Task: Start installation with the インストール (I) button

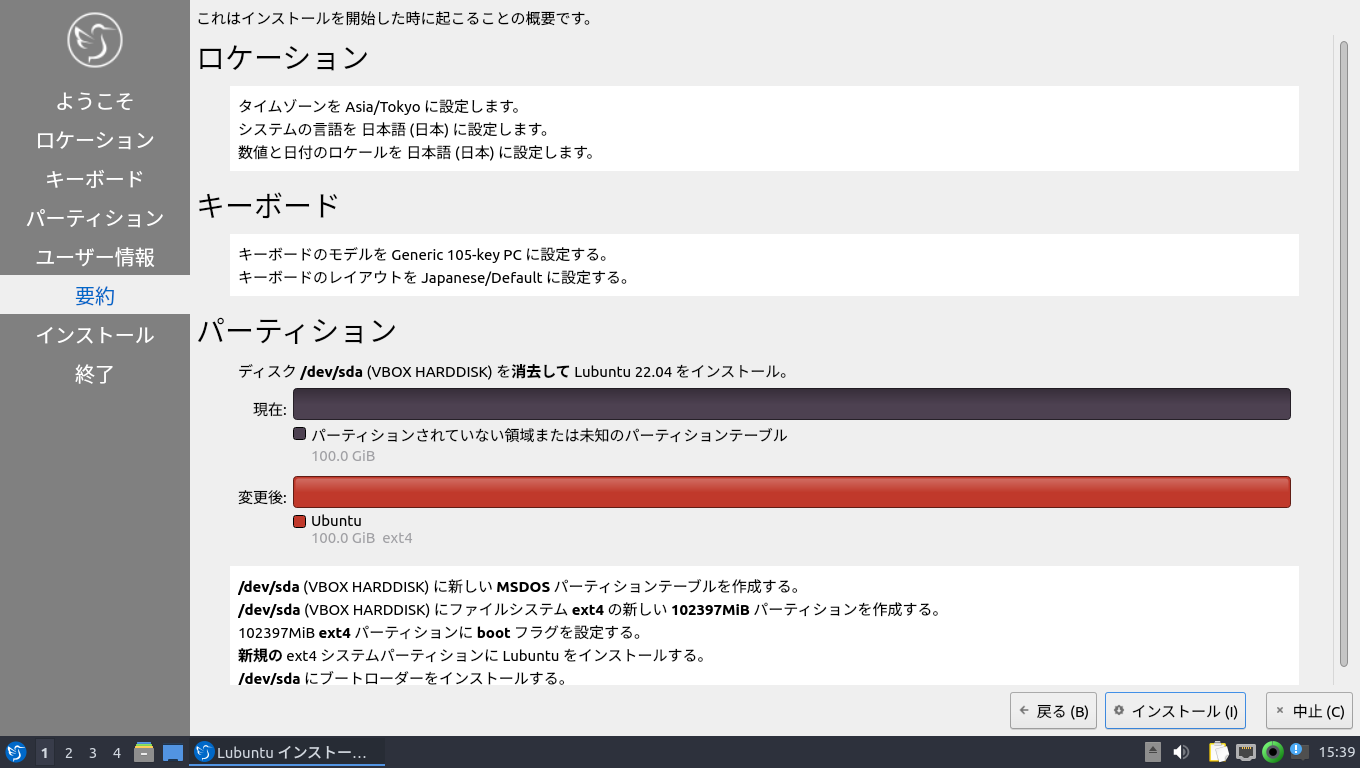Action: pyautogui.click(x=1175, y=711)
